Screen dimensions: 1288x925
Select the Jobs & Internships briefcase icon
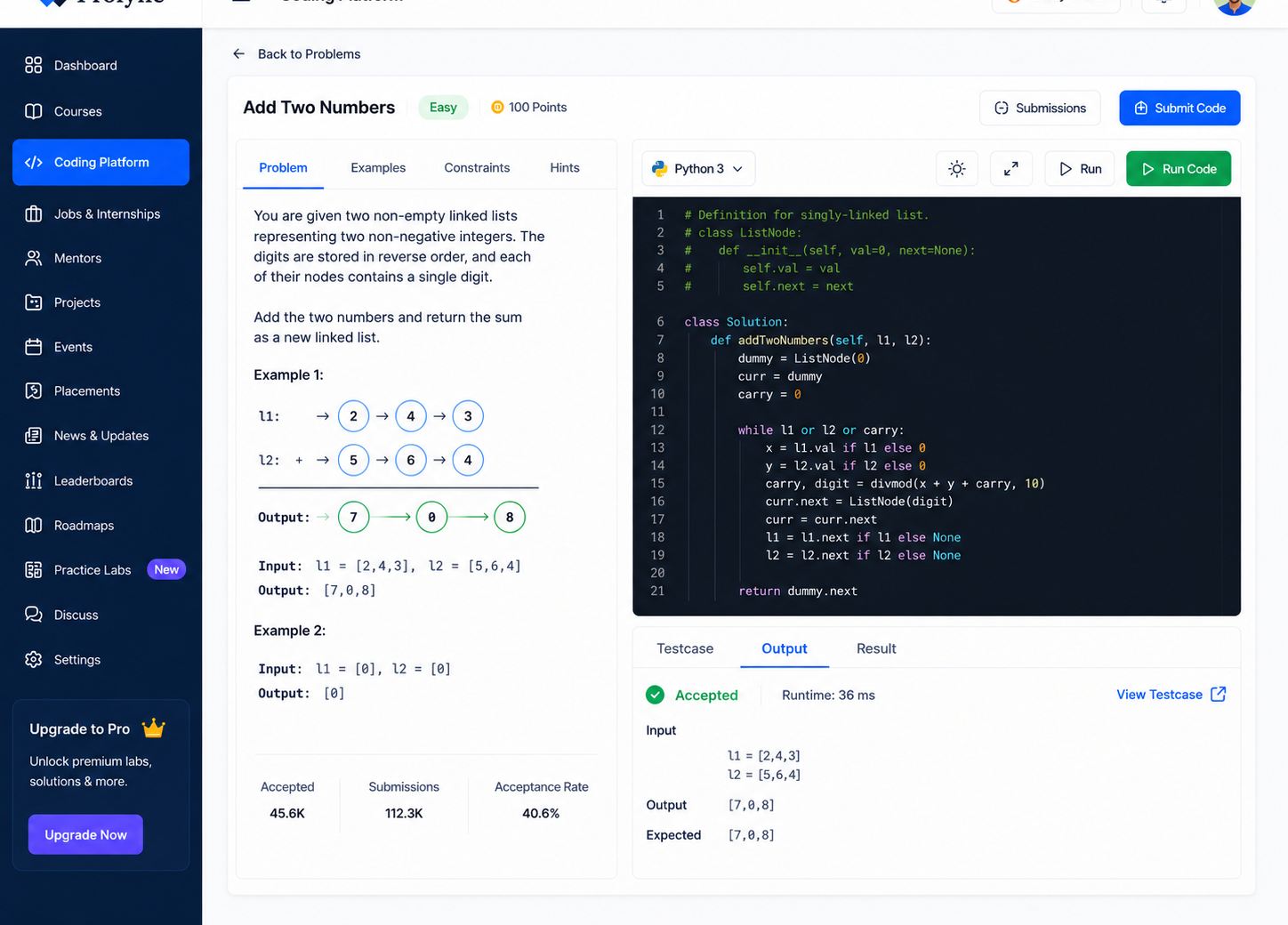pos(34,213)
